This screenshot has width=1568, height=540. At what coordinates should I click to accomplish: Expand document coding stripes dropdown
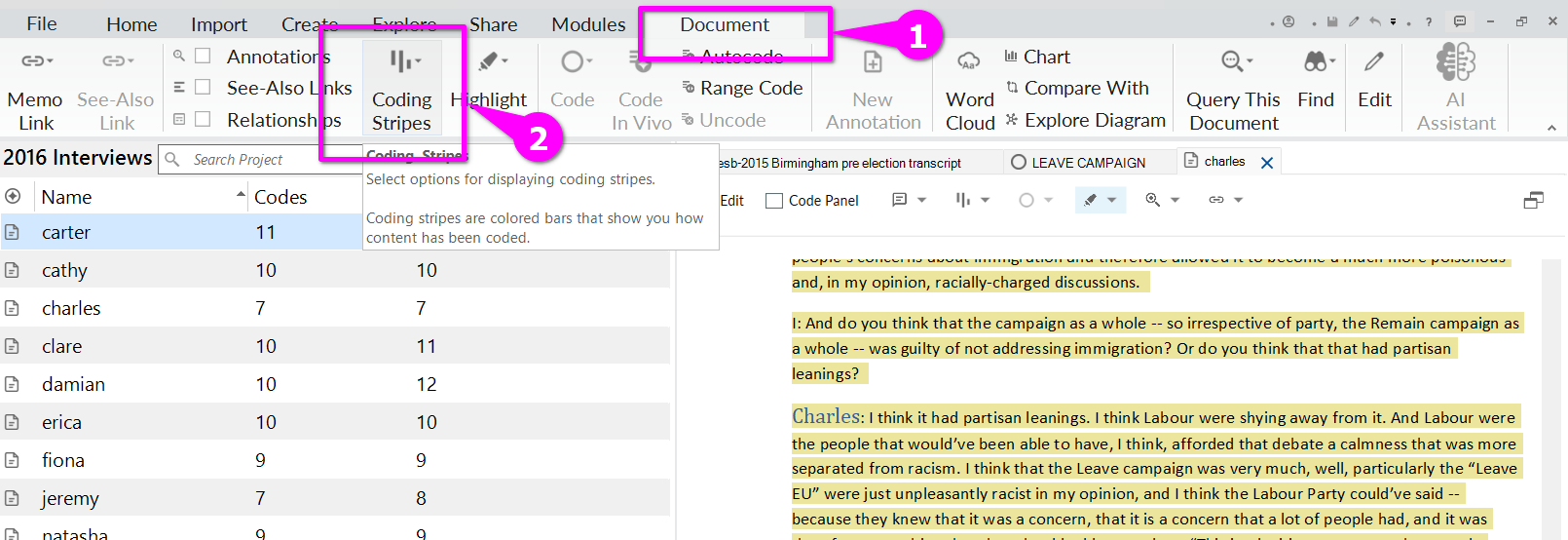coord(985,200)
